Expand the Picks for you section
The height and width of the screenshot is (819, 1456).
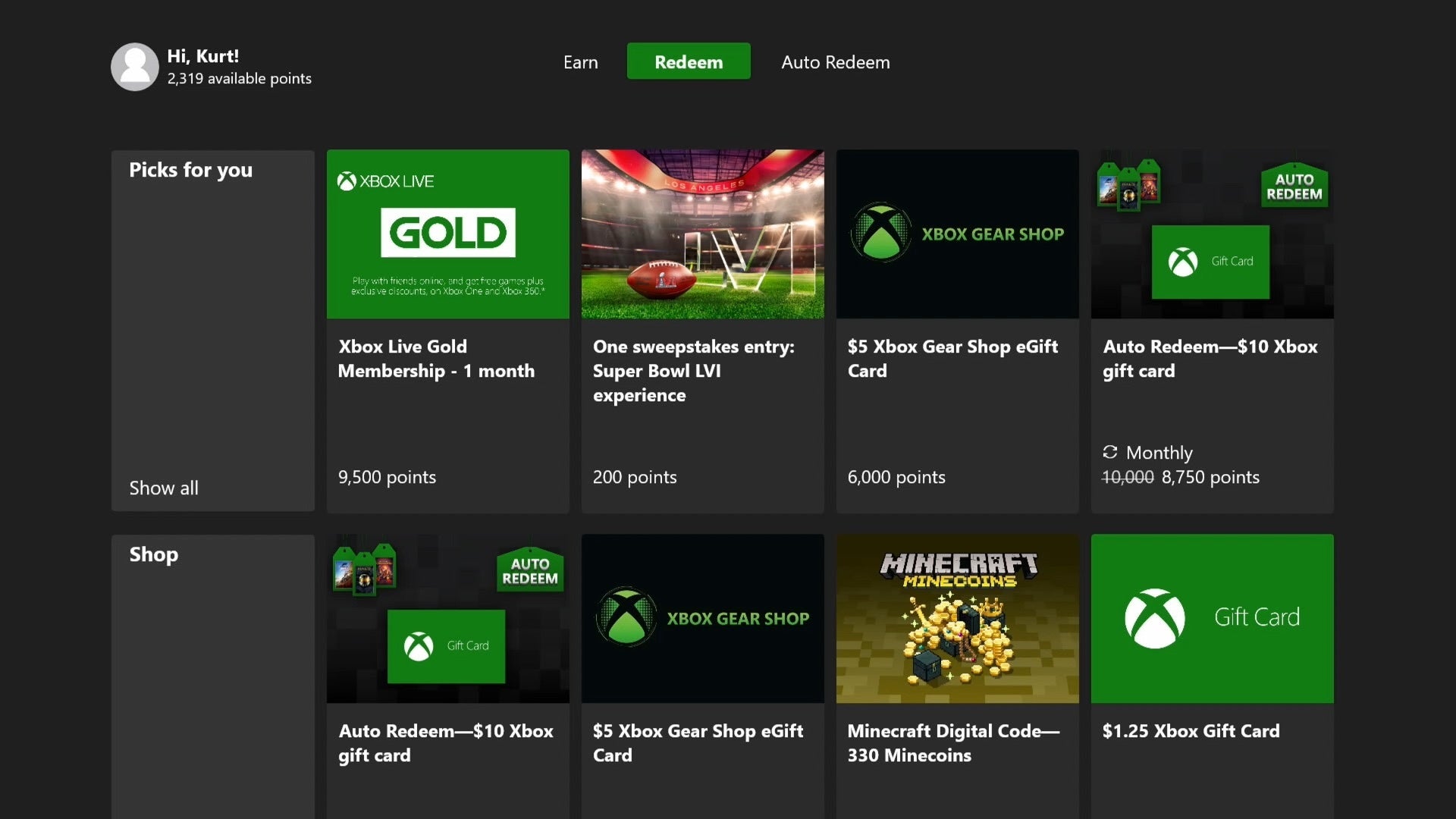(x=190, y=170)
